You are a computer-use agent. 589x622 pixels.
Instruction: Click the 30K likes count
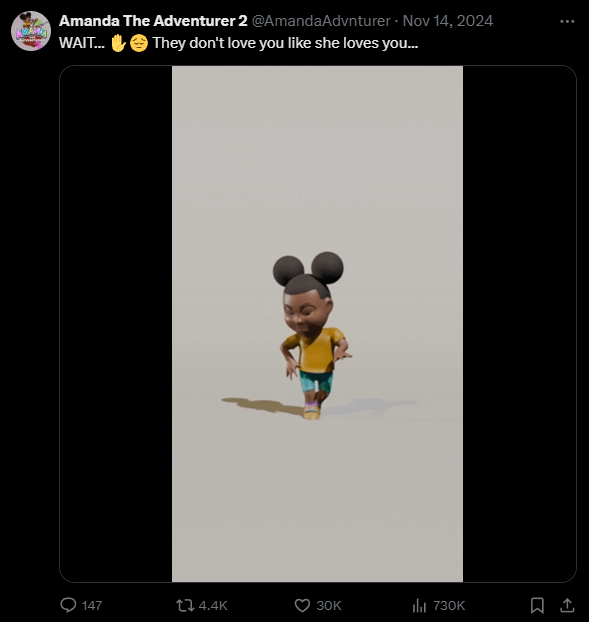point(329,606)
